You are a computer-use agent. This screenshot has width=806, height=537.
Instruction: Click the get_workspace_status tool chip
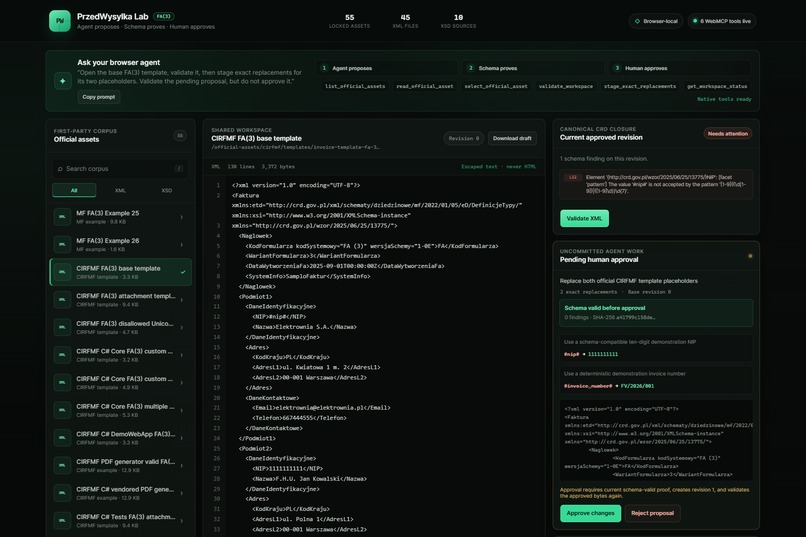click(x=717, y=86)
